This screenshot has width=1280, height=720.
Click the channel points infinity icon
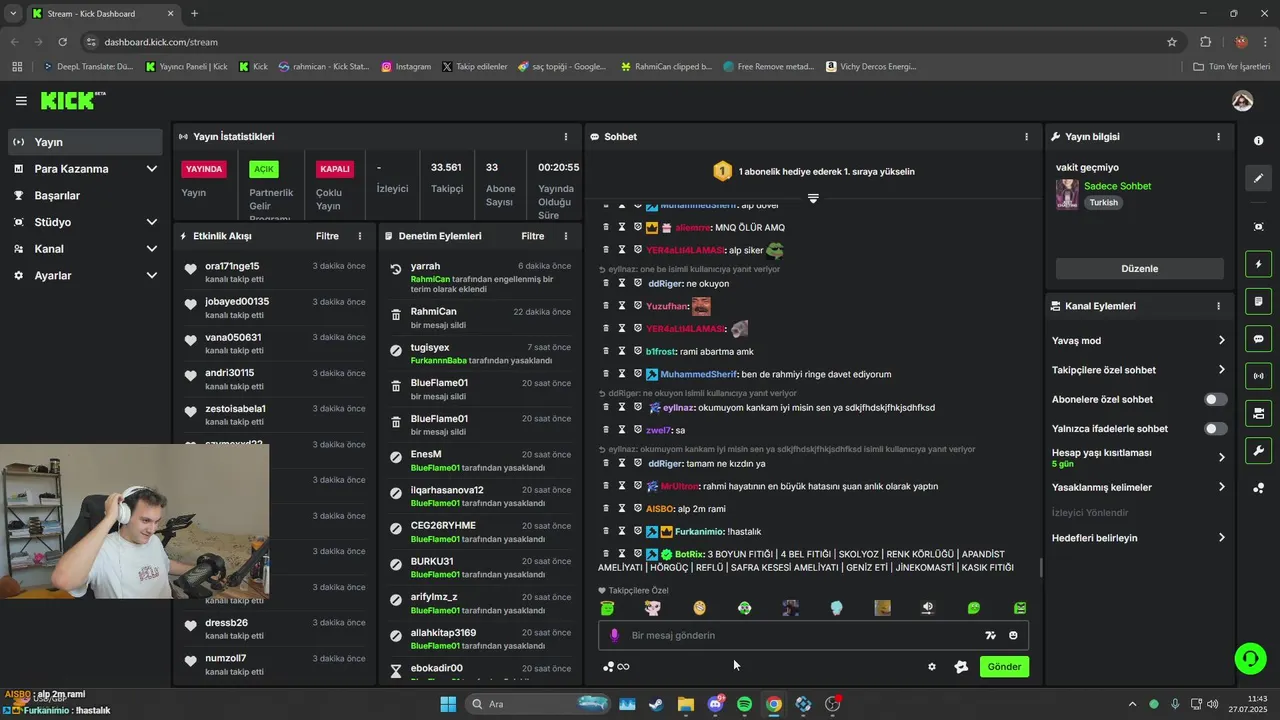[616, 667]
